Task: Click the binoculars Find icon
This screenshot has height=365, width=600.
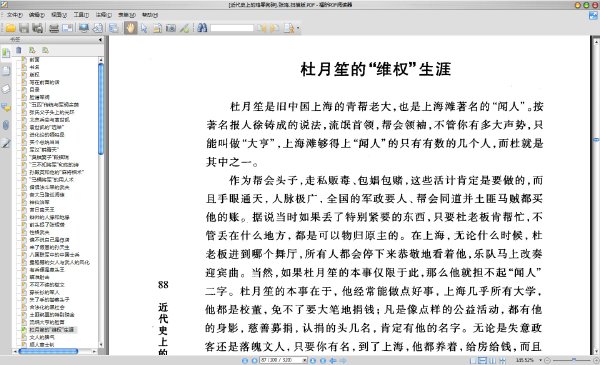Action: 202,28
